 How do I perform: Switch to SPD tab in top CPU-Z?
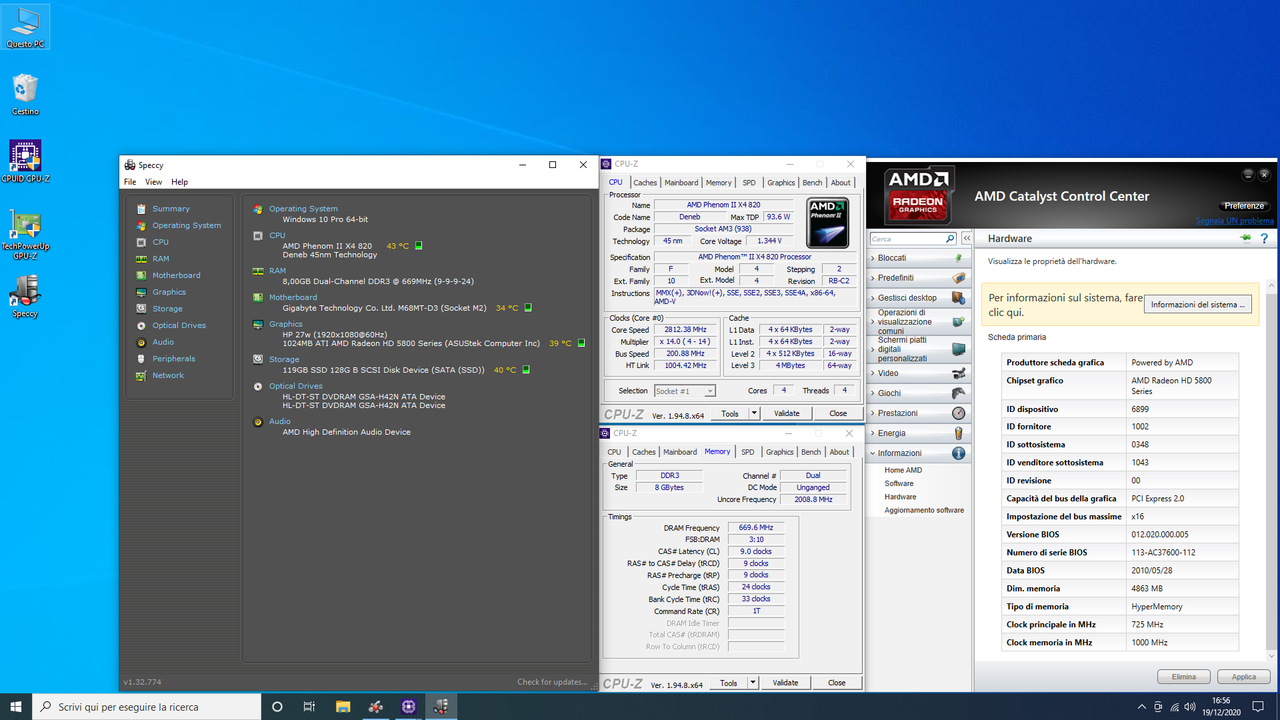pos(749,182)
